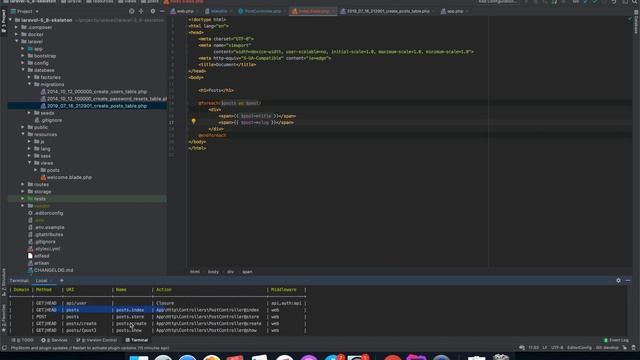640x360 pixels.
Task: Click 'api/user' URI in terminal output
Action: [76, 303]
